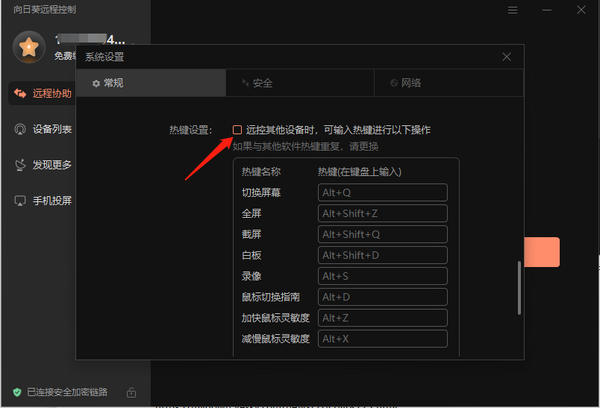Click the user avatar star icon

tap(29, 47)
